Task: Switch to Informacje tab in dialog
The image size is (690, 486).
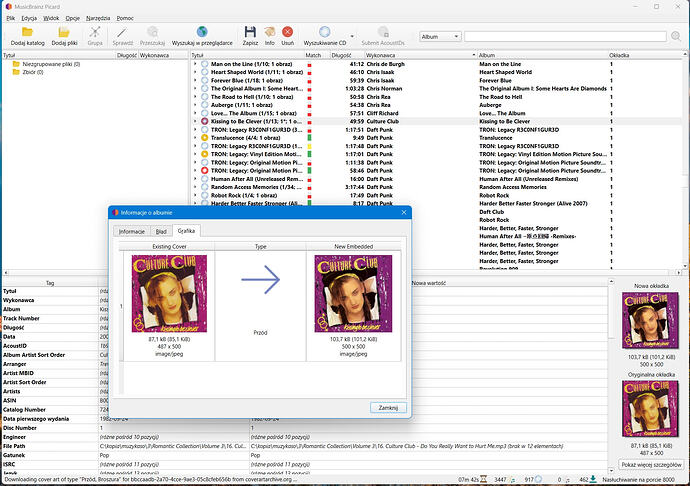Action: tap(132, 232)
